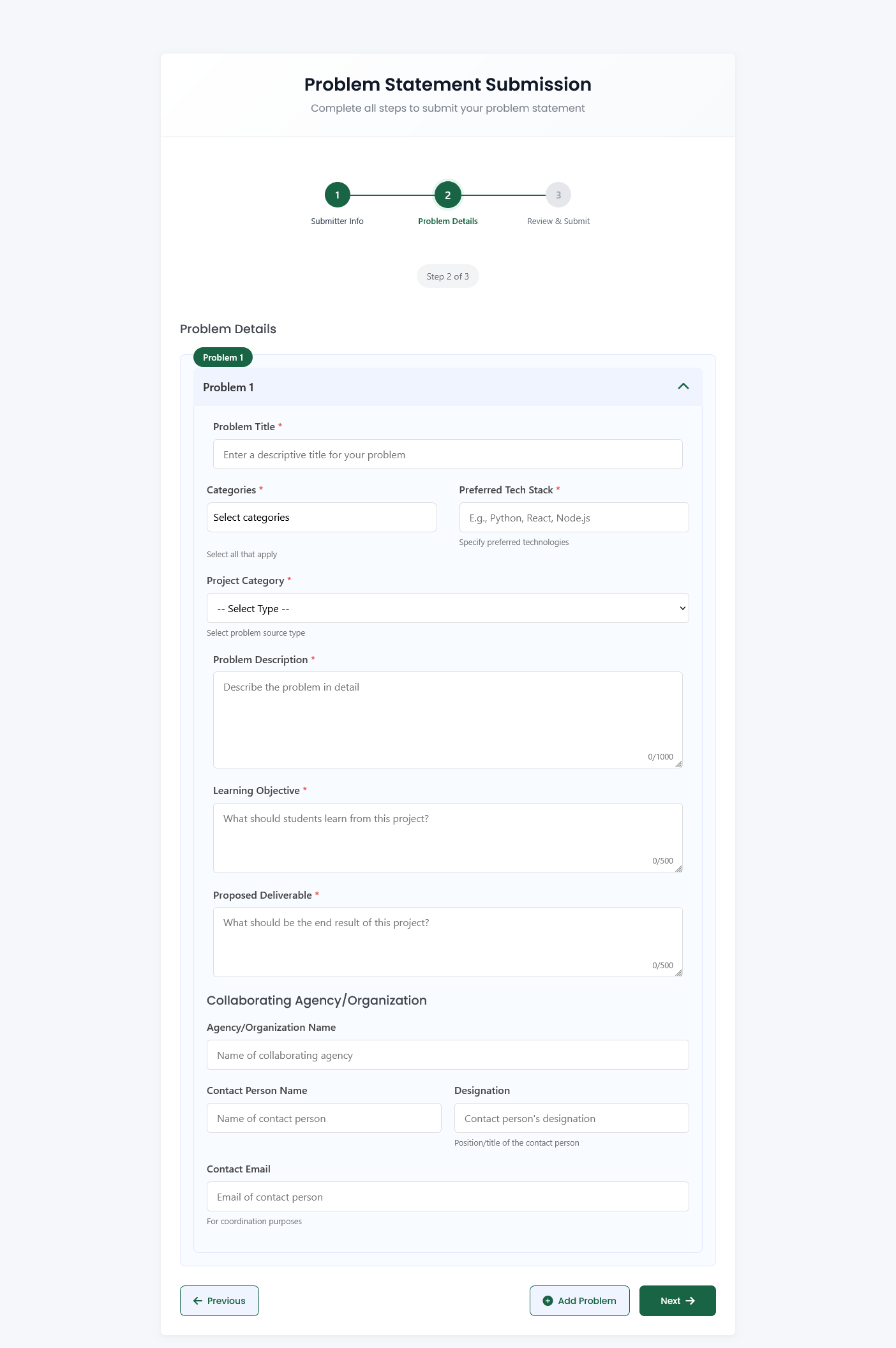Click the Designation input field
The width and height of the screenshot is (896, 1348).
pyautogui.click(x=571, y=1118)
